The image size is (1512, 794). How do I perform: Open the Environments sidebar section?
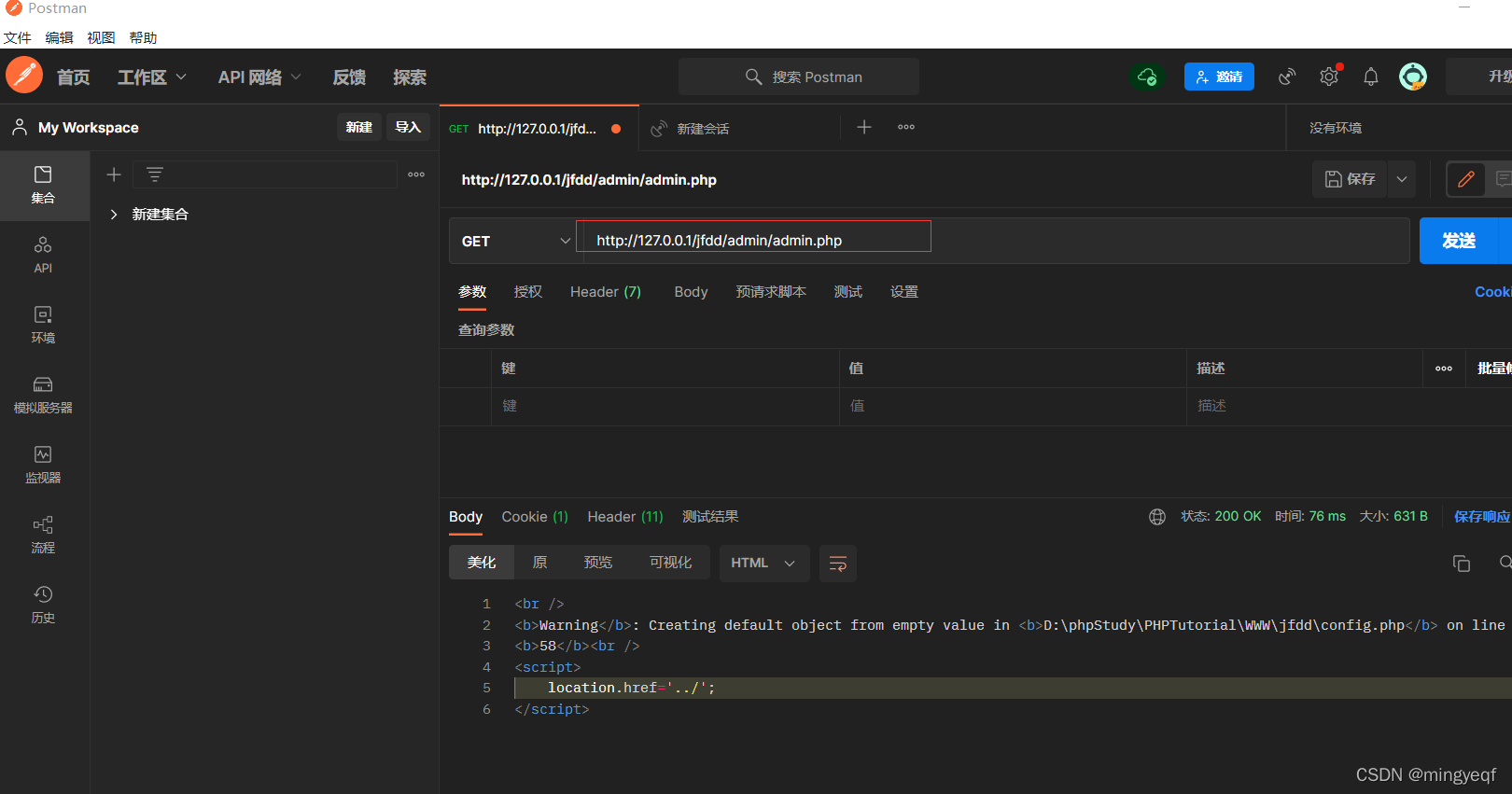[43, 325]
